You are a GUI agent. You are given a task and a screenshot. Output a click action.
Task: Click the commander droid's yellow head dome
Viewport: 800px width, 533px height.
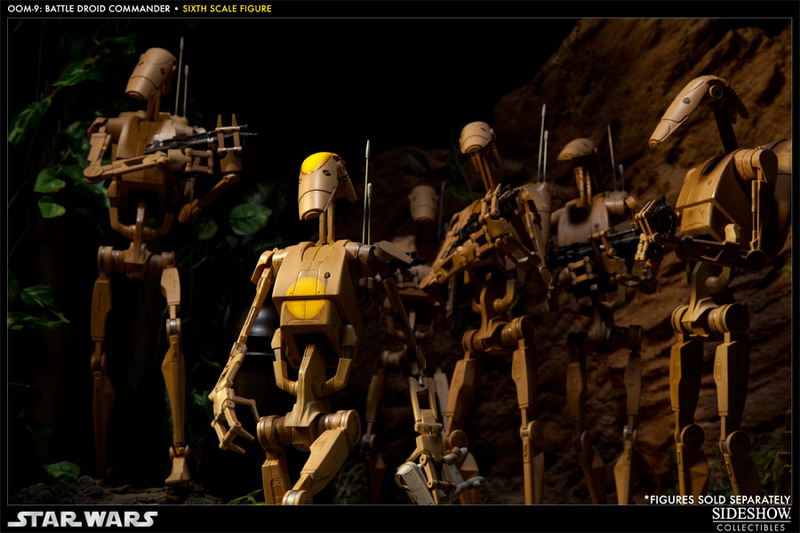pos(318,163)
